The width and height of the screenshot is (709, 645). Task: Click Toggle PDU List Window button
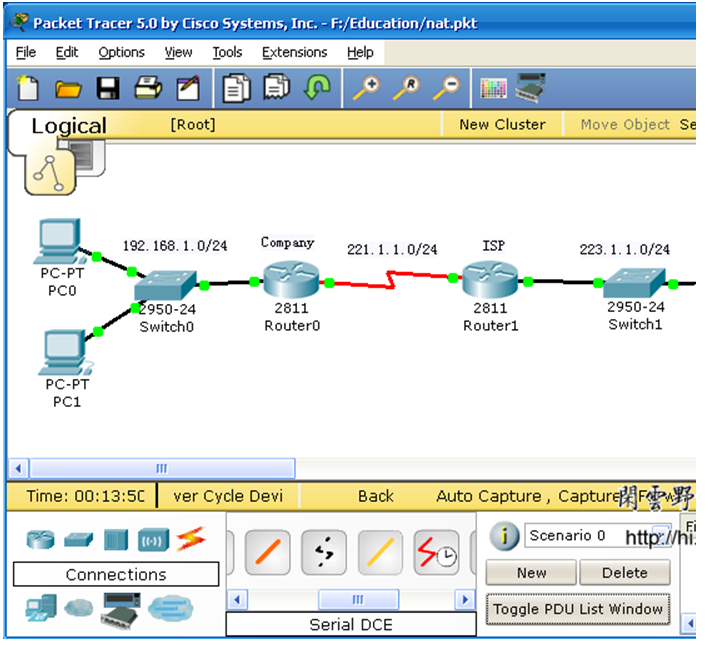click(578, 609)
